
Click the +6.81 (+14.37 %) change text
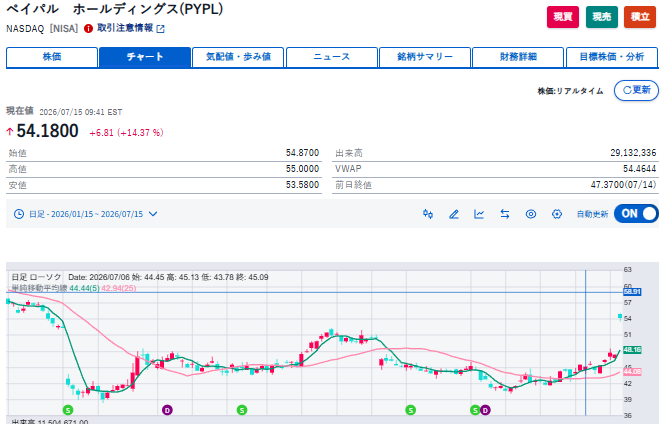(127, 133)
